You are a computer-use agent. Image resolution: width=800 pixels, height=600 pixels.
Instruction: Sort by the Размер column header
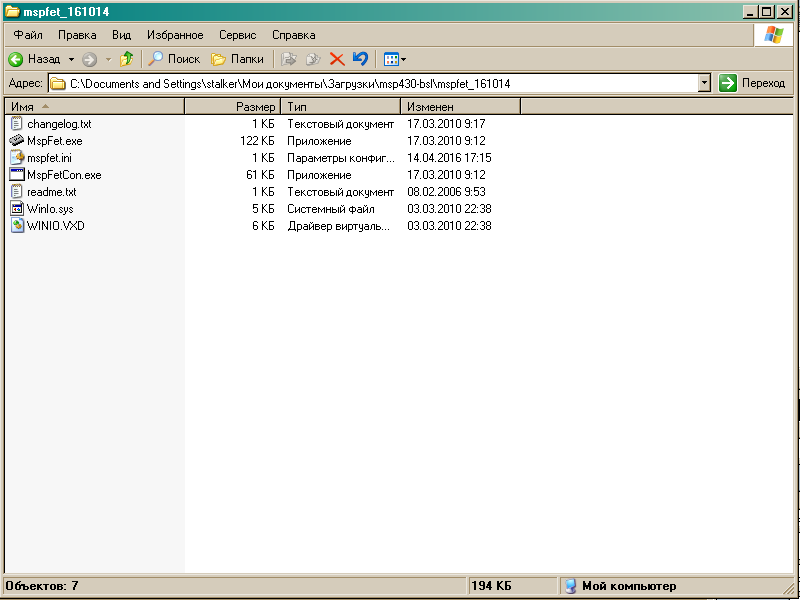click(x=232, y=107)
